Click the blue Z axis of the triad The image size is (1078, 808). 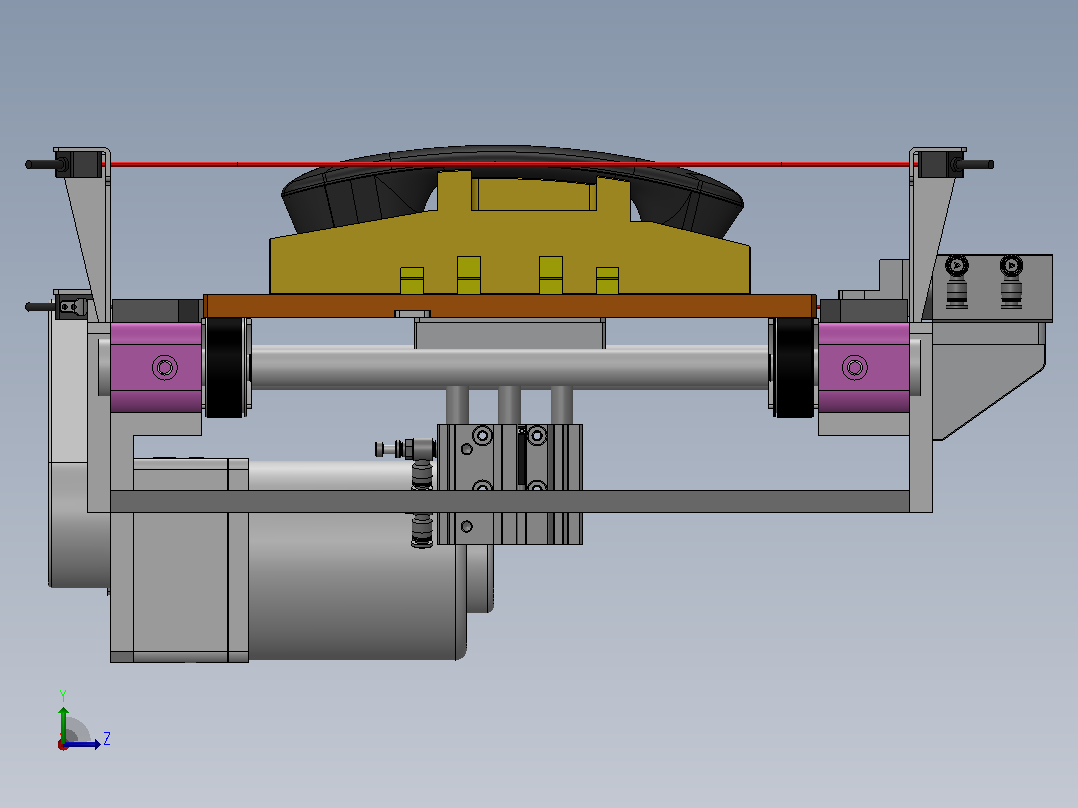pos(82,744)
